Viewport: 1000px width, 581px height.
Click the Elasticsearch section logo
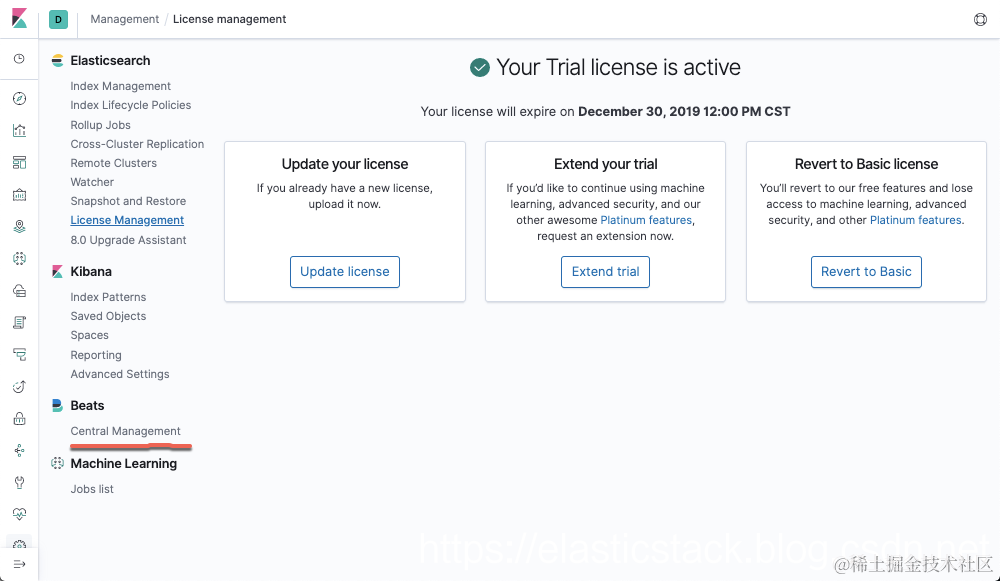(x=57, y=61)
